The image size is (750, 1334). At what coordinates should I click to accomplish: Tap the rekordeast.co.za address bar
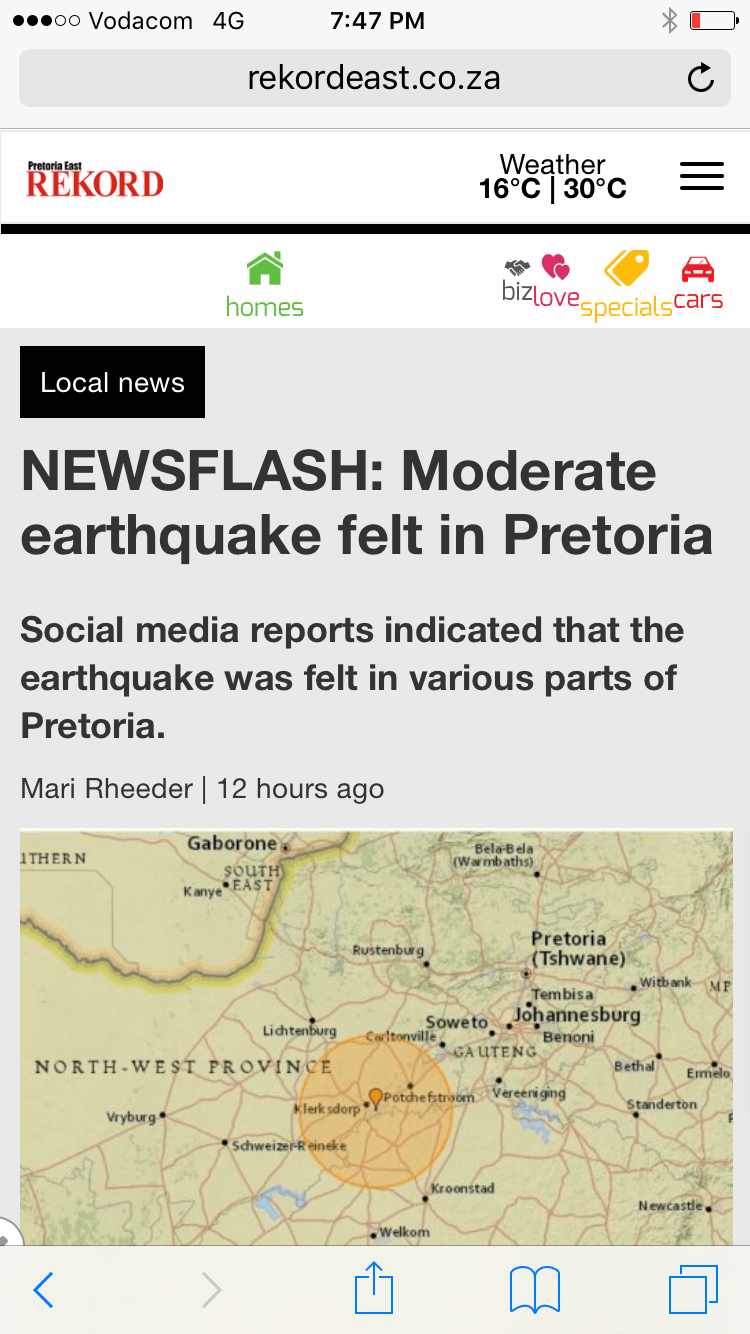click(374, 78)
